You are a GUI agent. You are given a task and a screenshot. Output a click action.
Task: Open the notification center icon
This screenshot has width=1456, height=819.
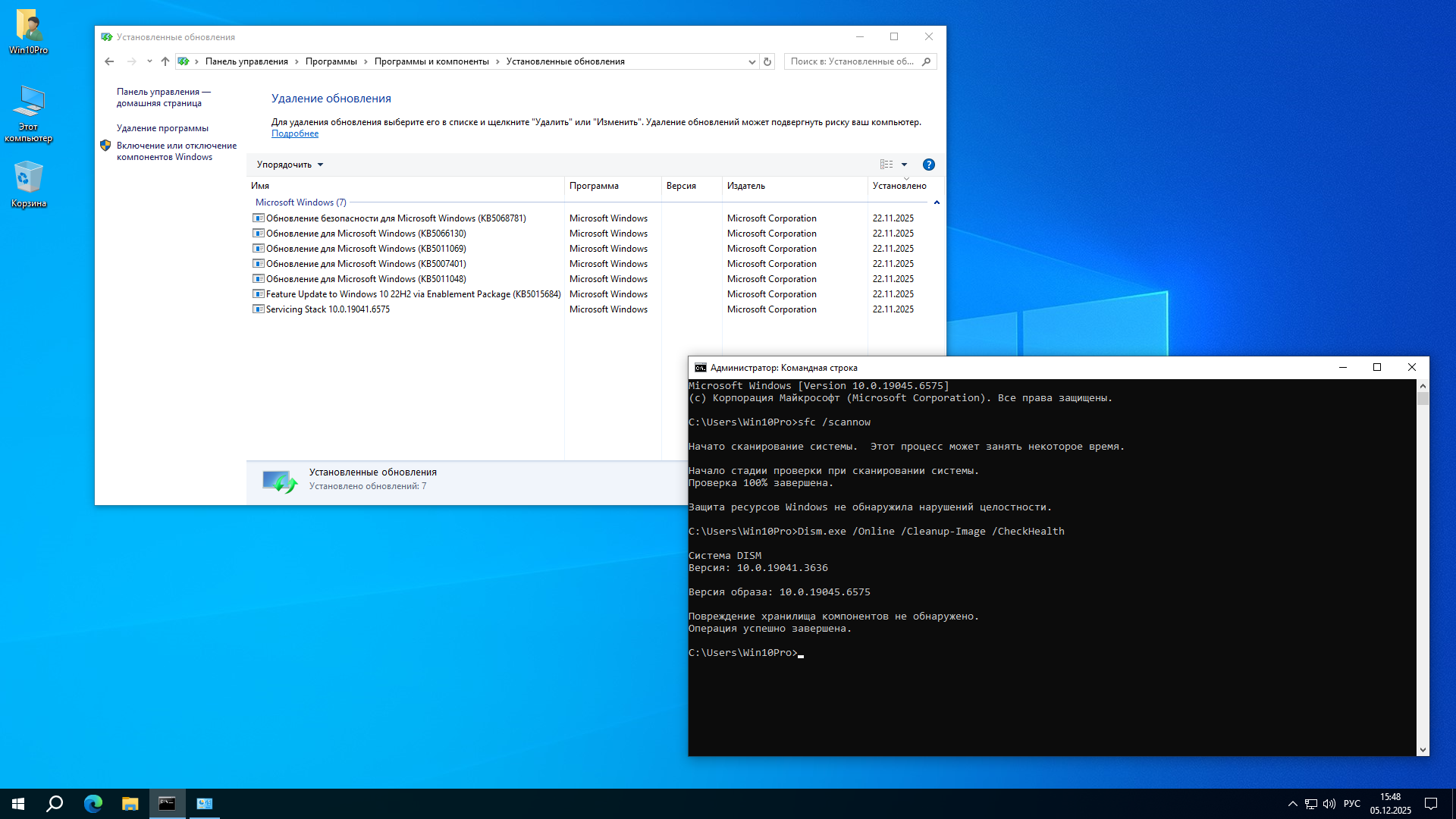coord(1431,804)
